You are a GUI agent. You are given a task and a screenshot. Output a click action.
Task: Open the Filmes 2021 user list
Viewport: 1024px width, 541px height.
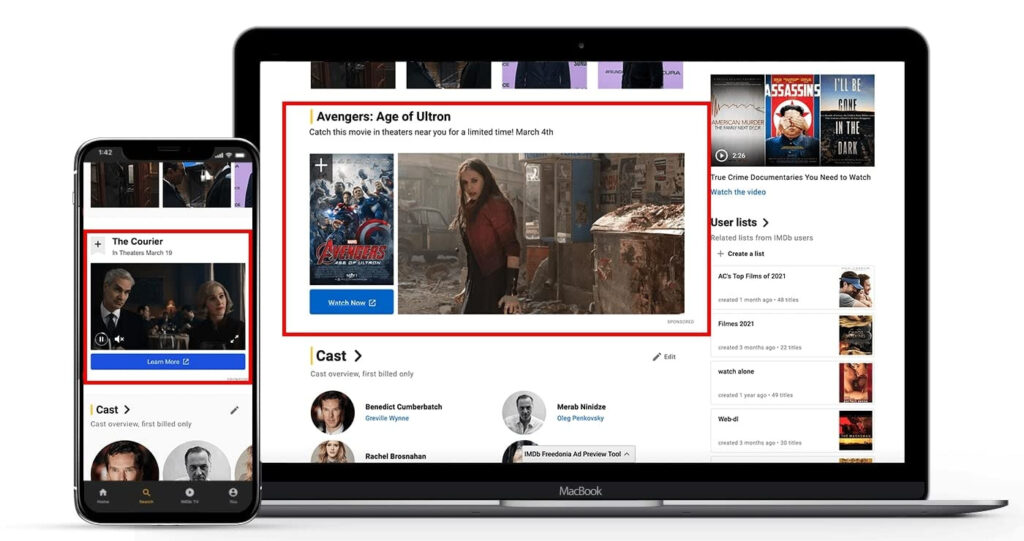(792, 335)
